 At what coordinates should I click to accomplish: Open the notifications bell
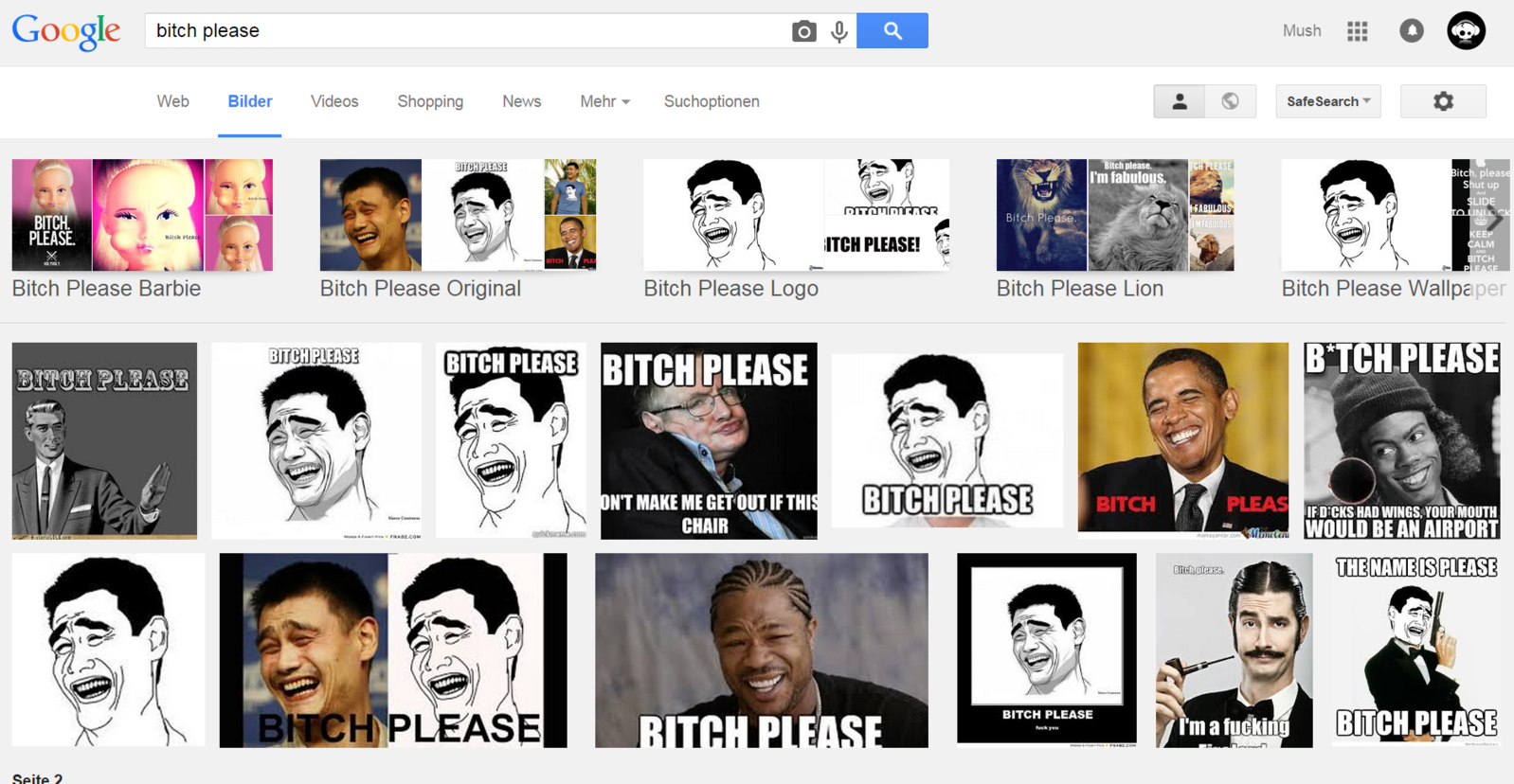click(x=1411, y=31)
